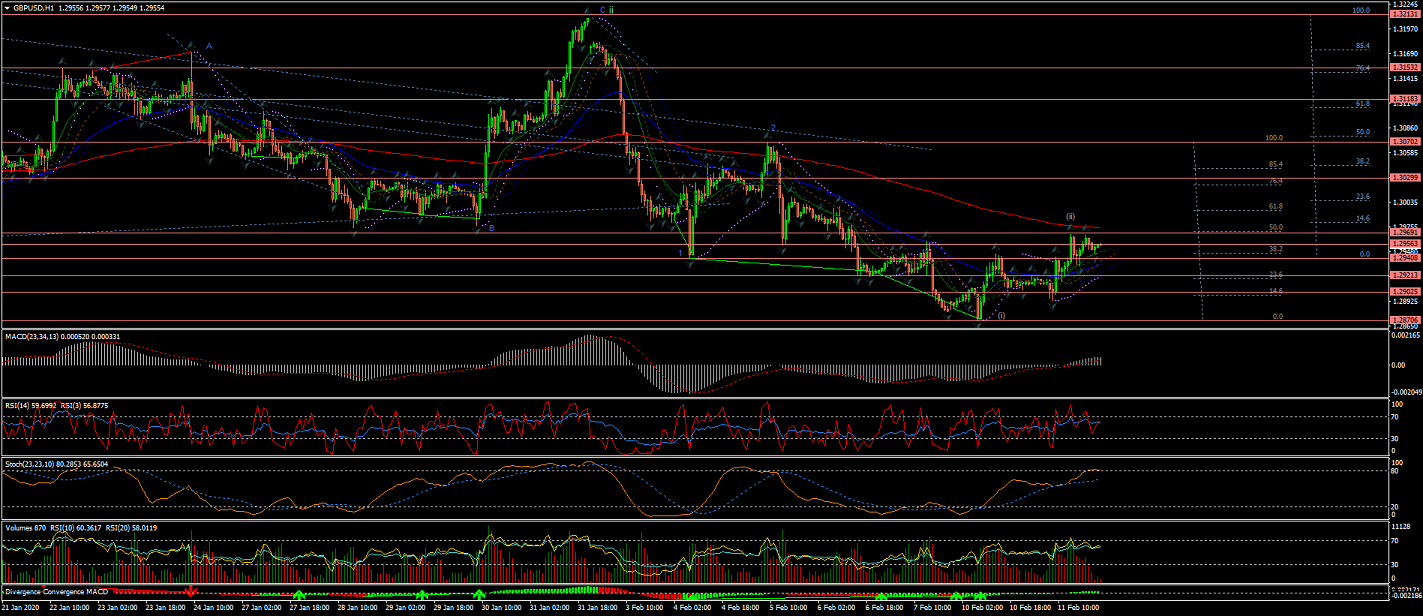Select the (i) wave label near the low
The image size is (1423, 616).
[x=1001, y=315]
